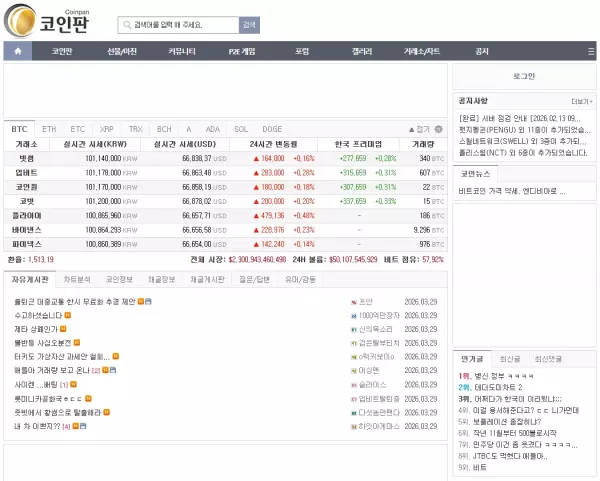Screen dimensions: 600x481
Task: Click image icon beside 내 차 이쁘지?? post
Action: point(83,426)
